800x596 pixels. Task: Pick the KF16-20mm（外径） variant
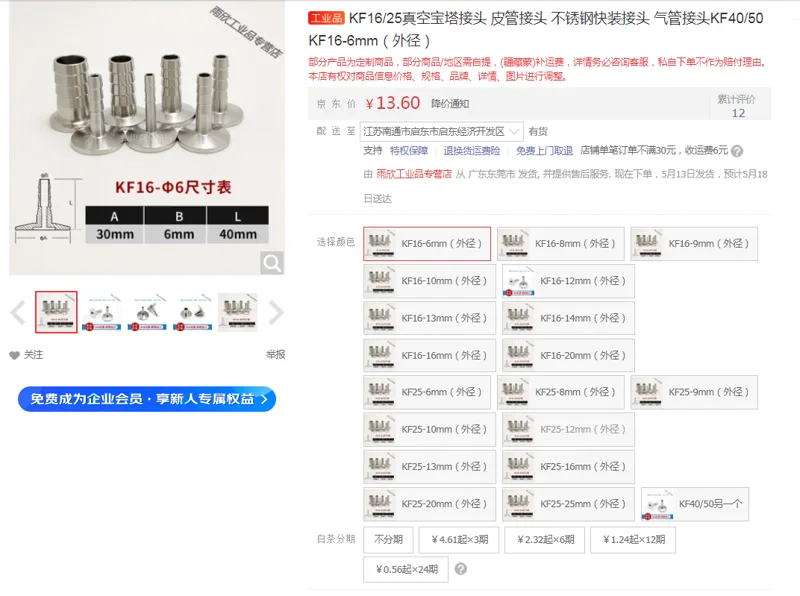click(568, 355)
